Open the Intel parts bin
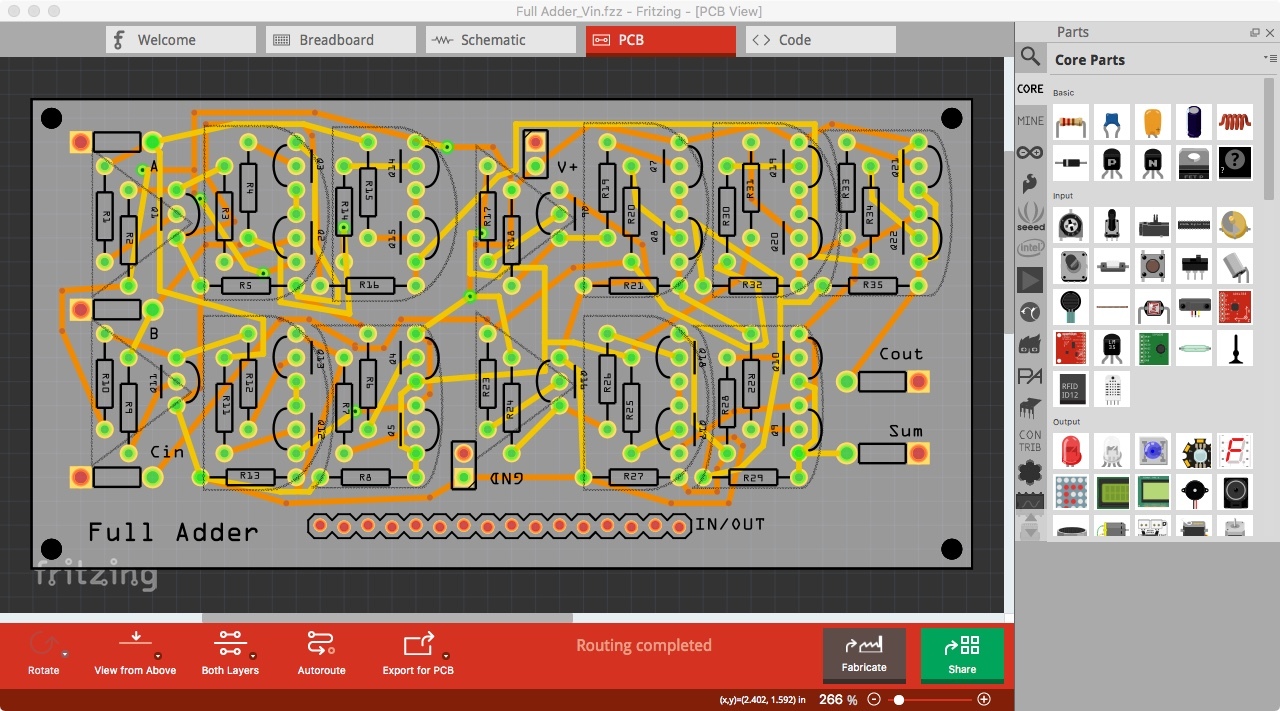 click(1030, 247)
